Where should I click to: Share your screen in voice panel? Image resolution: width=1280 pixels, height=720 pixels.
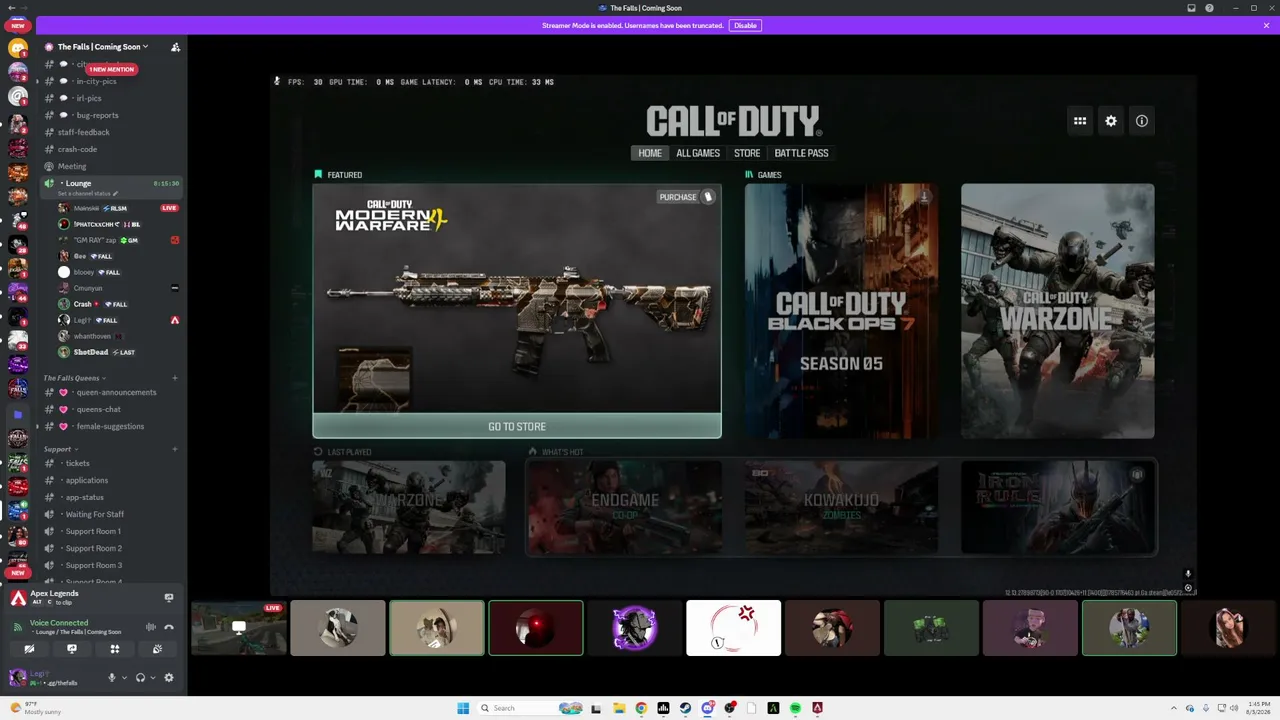72,650
